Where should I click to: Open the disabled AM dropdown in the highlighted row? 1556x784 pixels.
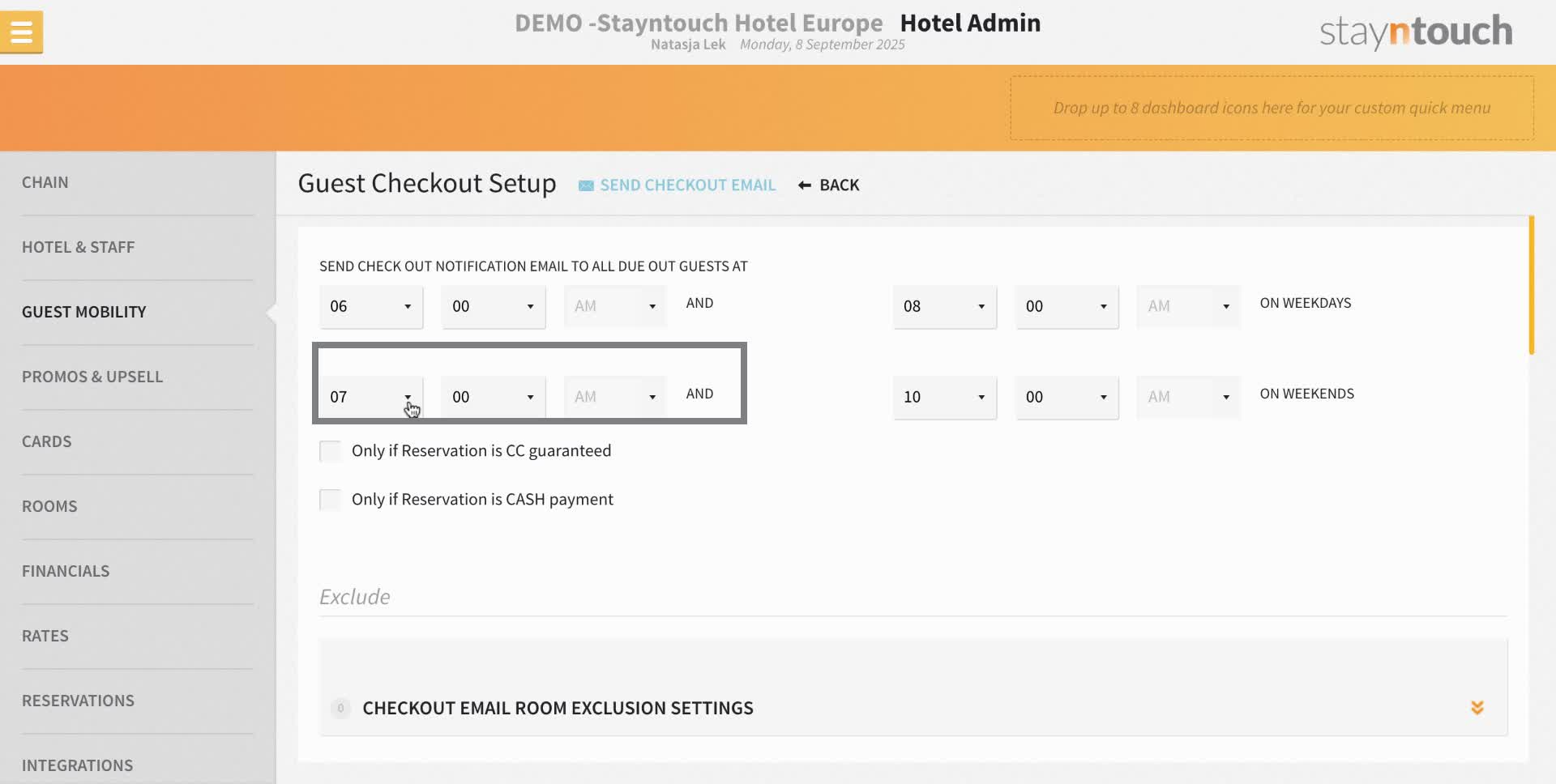point(613,397)
